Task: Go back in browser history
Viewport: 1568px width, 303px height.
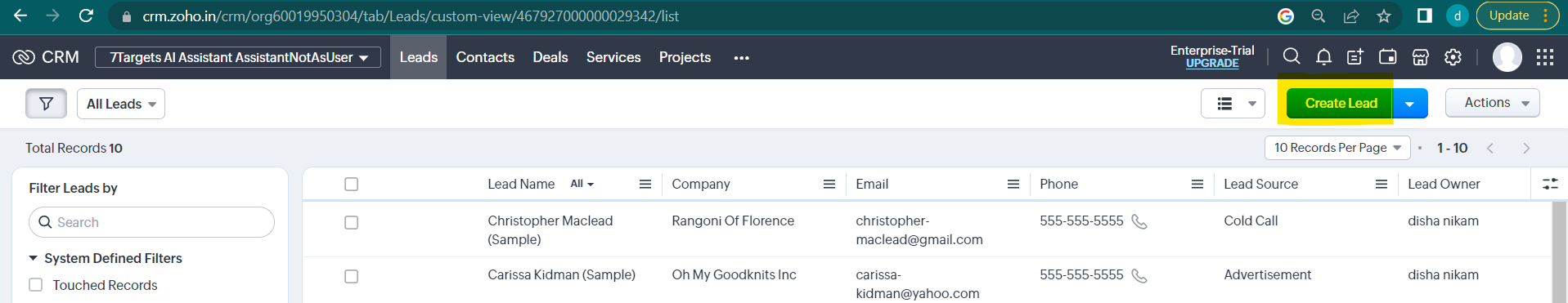Action: (20, 16)
